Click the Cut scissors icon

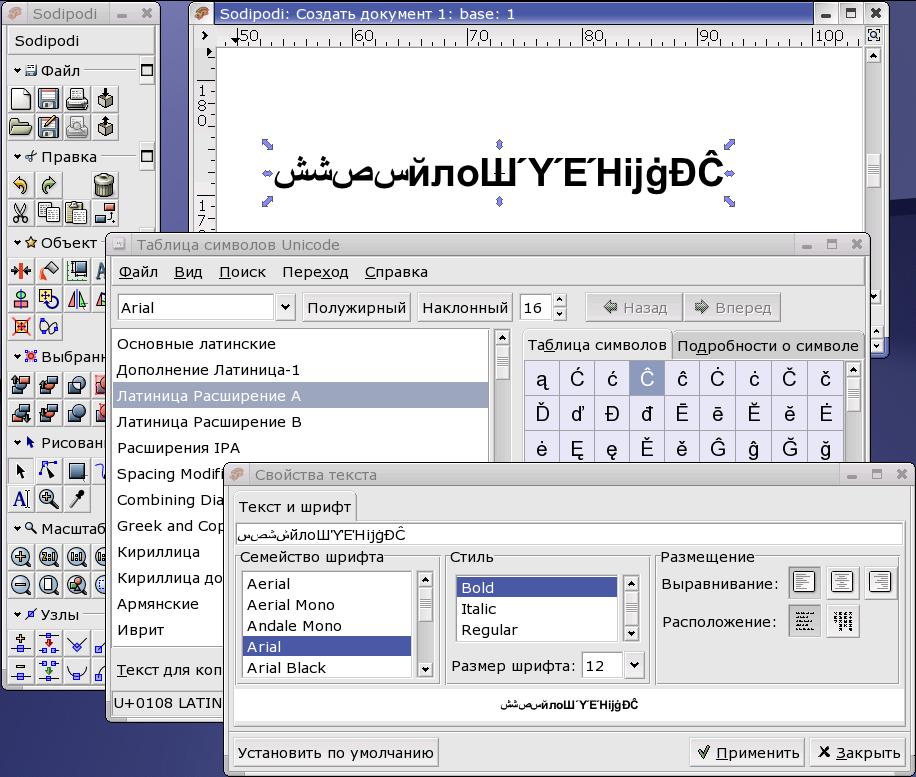21,213
